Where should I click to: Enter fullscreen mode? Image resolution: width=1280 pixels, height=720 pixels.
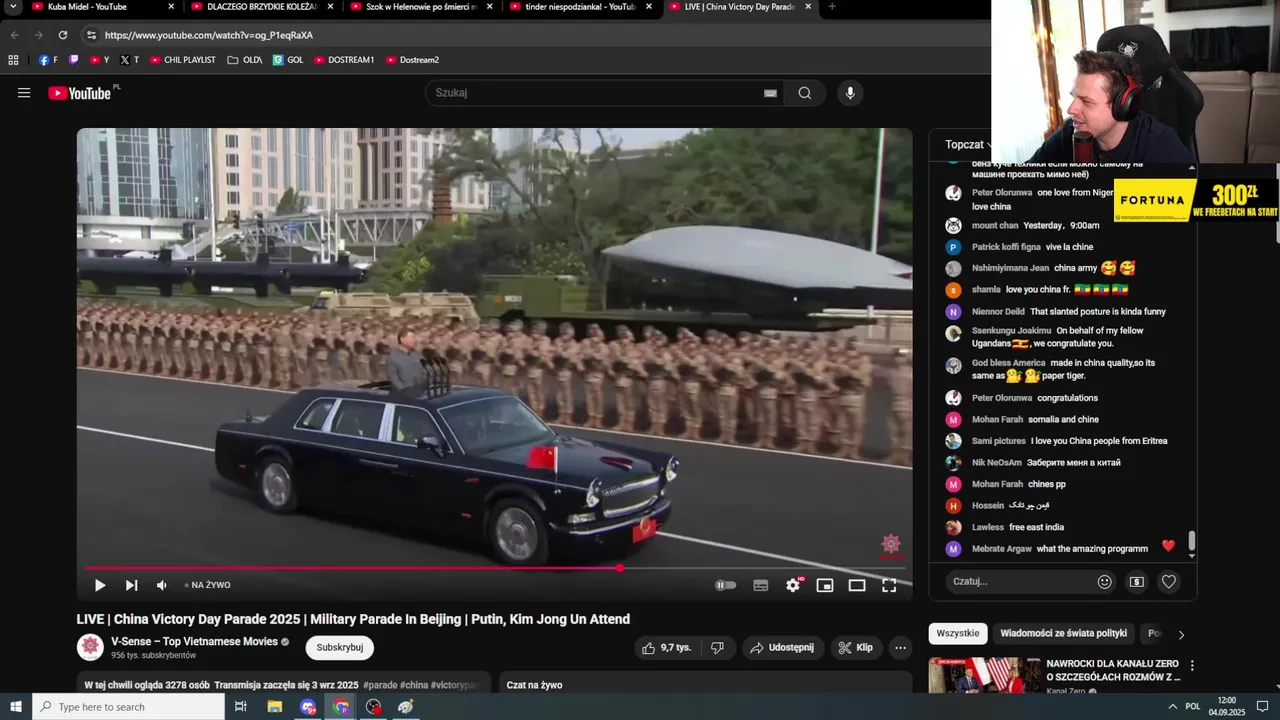(889, 585)
